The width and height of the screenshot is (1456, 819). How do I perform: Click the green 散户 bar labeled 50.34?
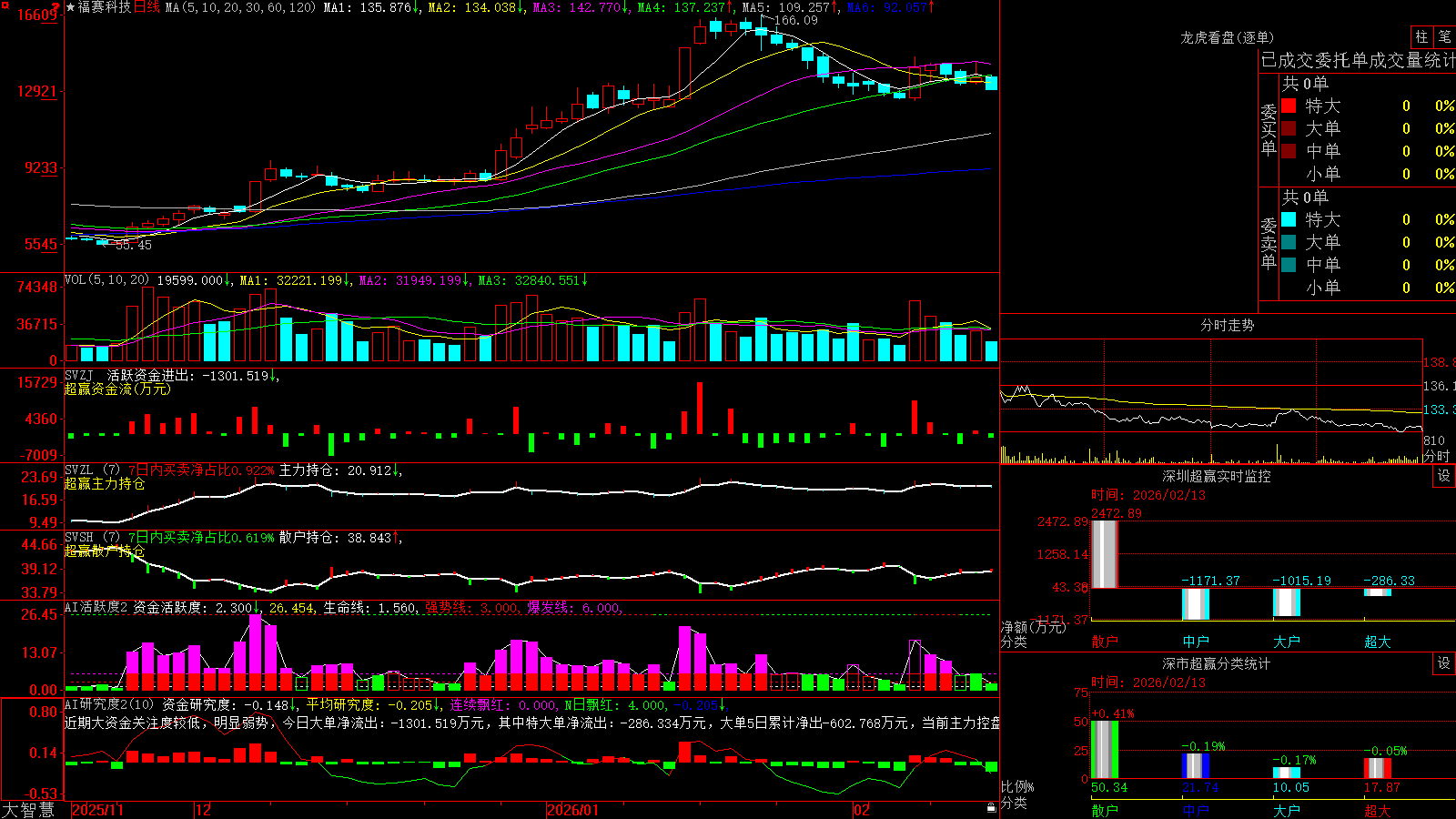(1105, 749)
